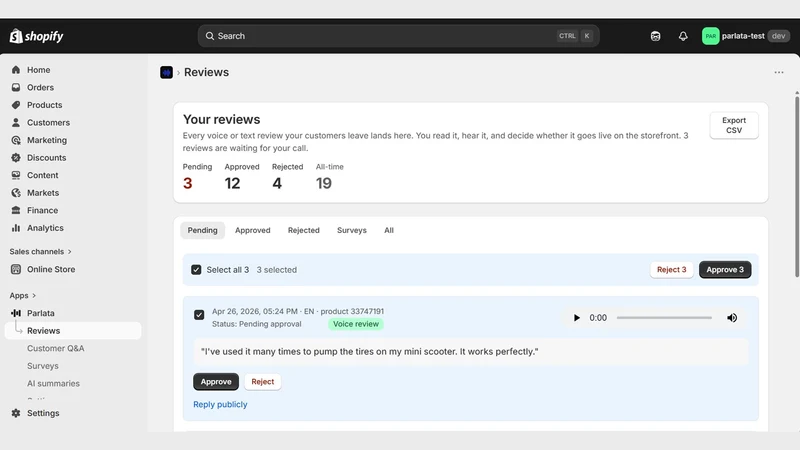Switch to the All tab
The width and height of the screenshot is (800, 450).
pyautogui.click(x=389, y=230)
